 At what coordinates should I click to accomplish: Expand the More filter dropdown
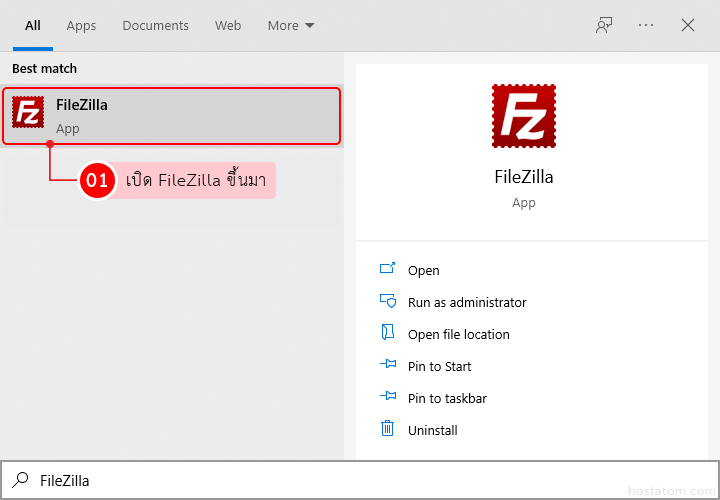[x=290, y=25]
